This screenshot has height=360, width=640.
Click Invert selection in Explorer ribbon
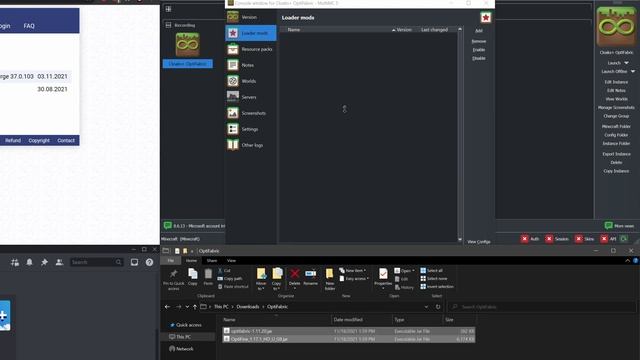tap(437, 287)
